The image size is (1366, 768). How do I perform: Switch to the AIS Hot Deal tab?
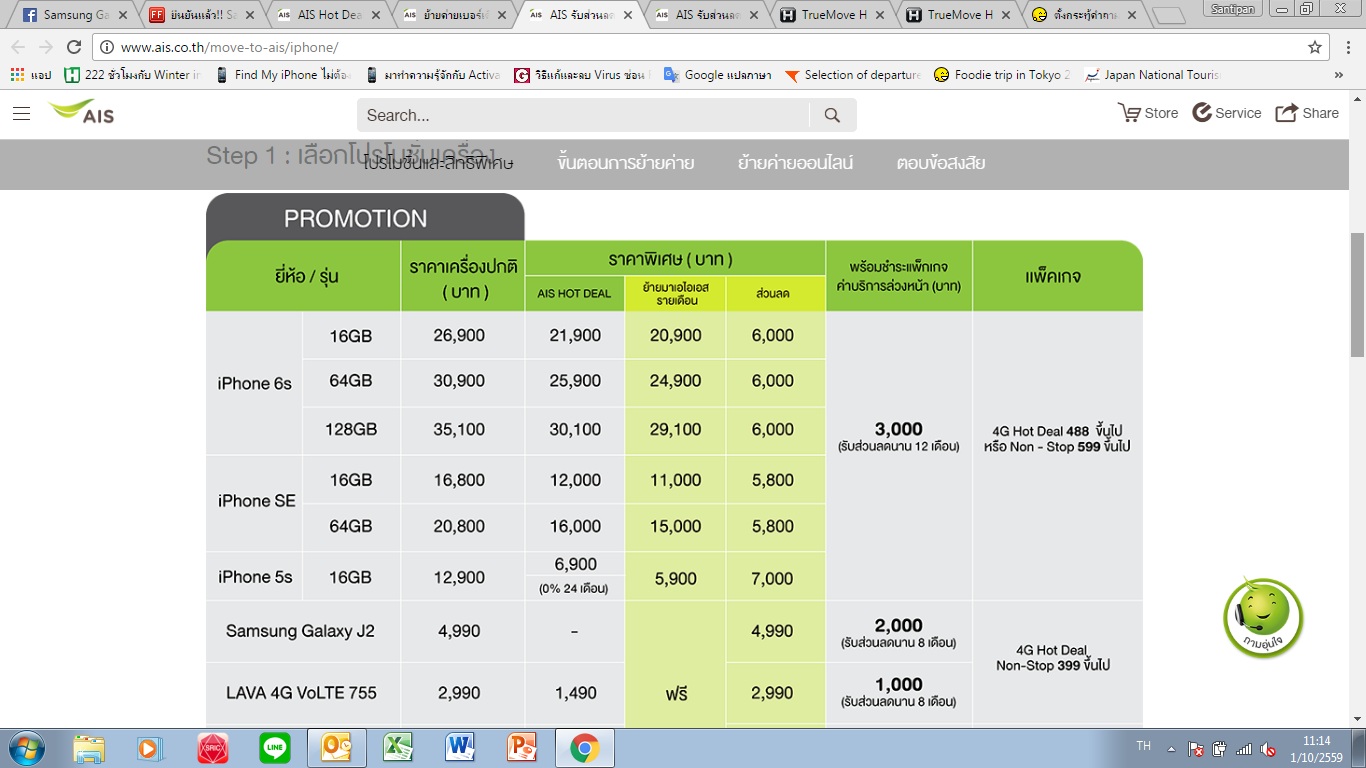328,15
